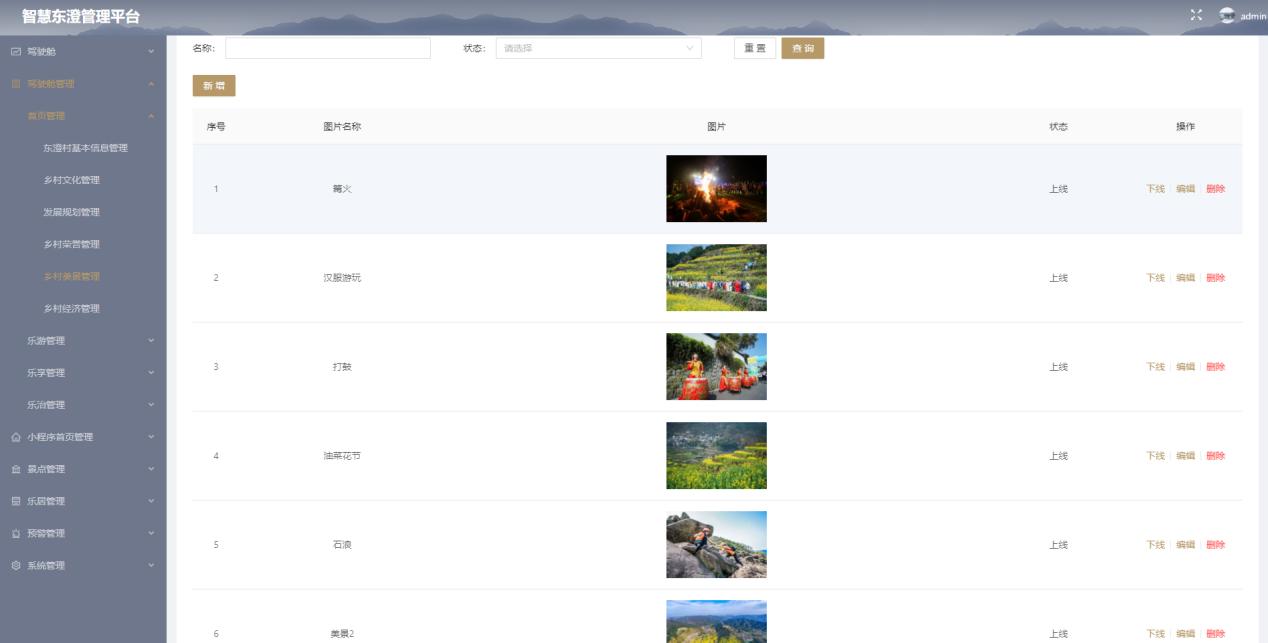Open the 打鼓 drum thumbnail image
1268x643 pixels.
pyautogui.click(x=716, y=367)
